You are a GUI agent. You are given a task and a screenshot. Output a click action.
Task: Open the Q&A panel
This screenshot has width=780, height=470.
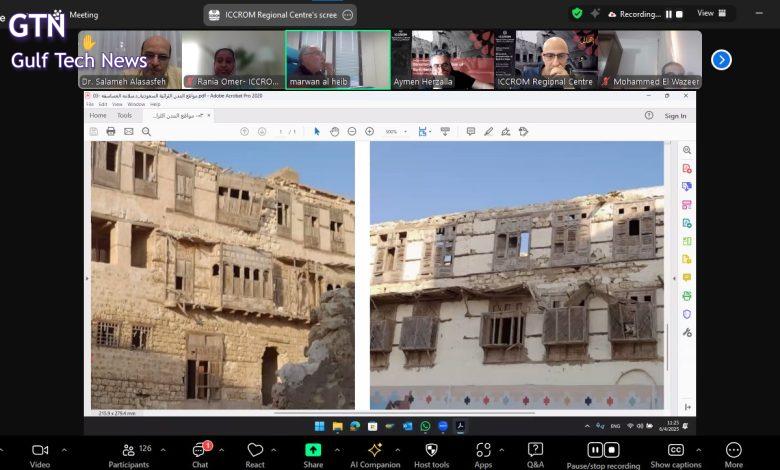[x=535, y=451]
